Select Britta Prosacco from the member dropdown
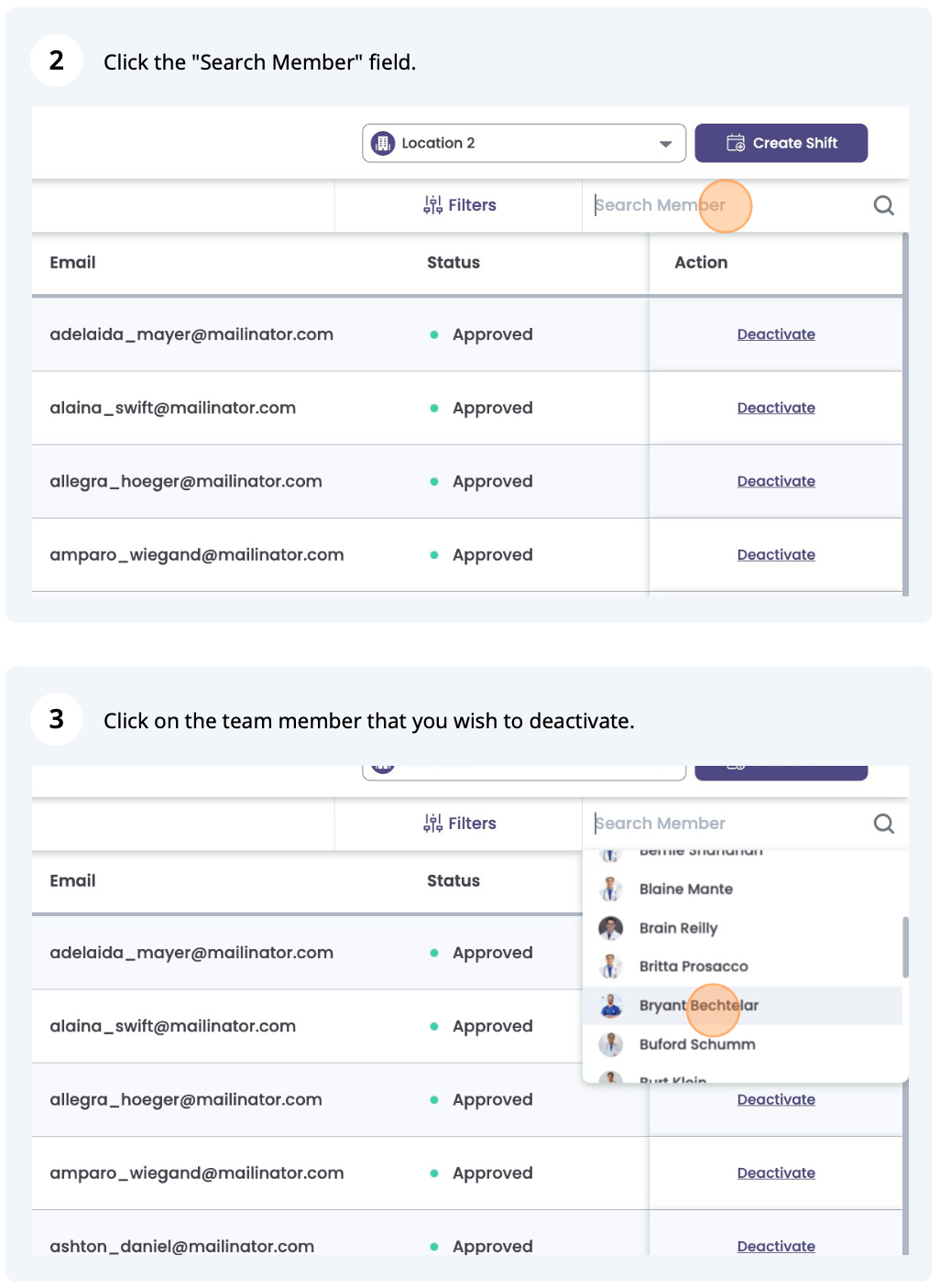Viewport: 940px width, 1288px height. 693,966
